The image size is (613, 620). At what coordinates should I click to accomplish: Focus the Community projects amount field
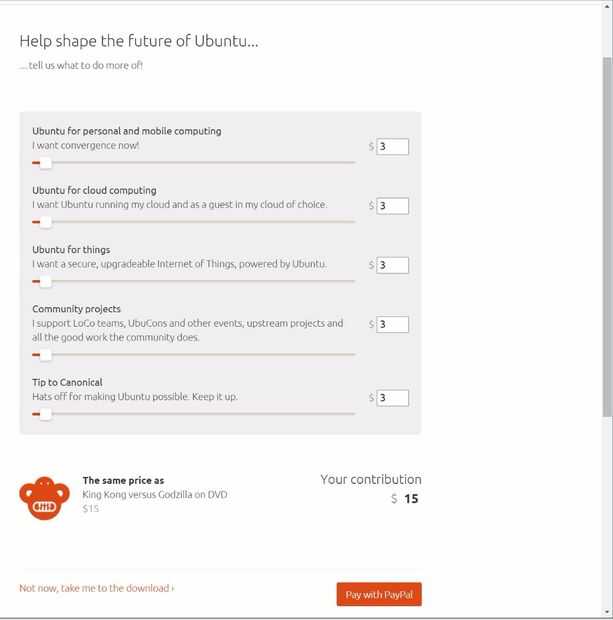click(x=393, y=324)
